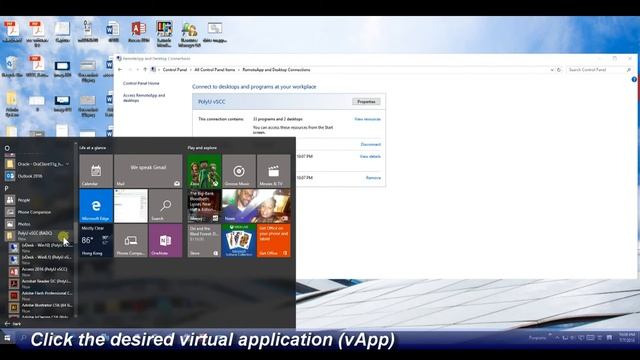Open the Xbox tile
Image resolution: width=640 pixels, height=360 pixels.
pos(204,171)
